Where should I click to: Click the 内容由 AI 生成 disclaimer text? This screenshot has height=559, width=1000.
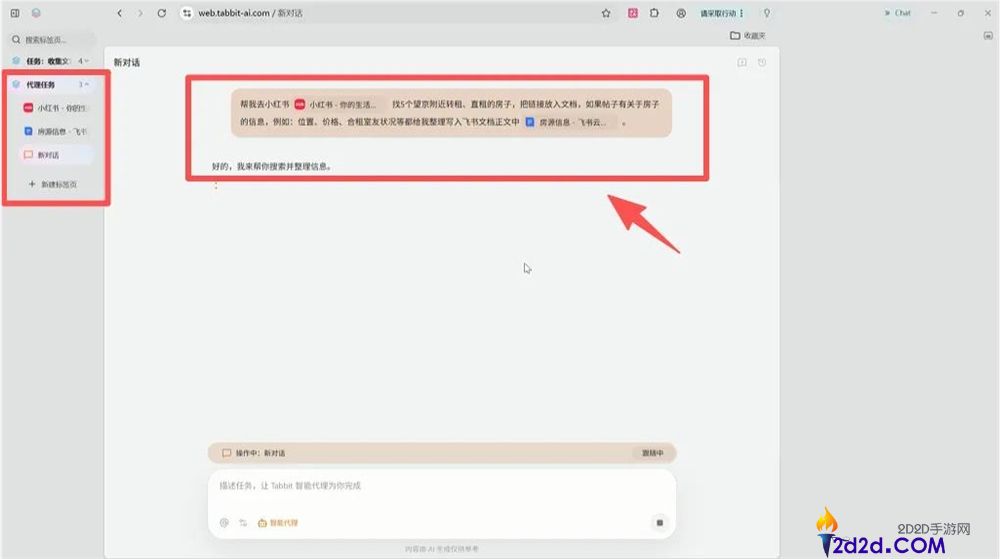441,549
